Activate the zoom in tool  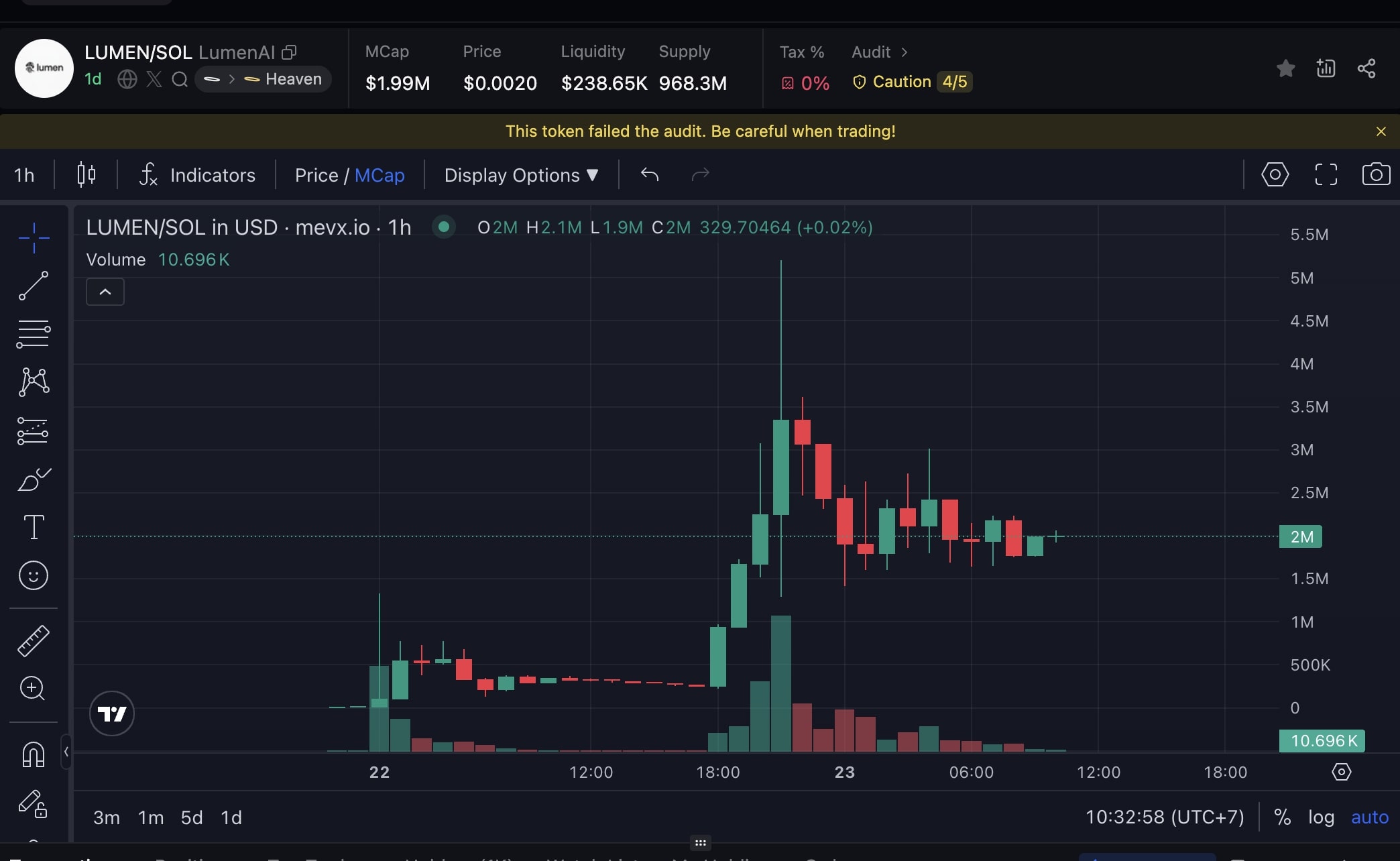pyautogui.click(x=33, y=688)
